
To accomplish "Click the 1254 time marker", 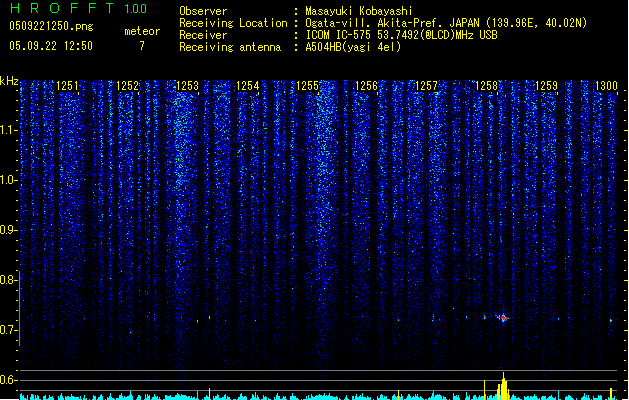I will [x=248, y=86].
